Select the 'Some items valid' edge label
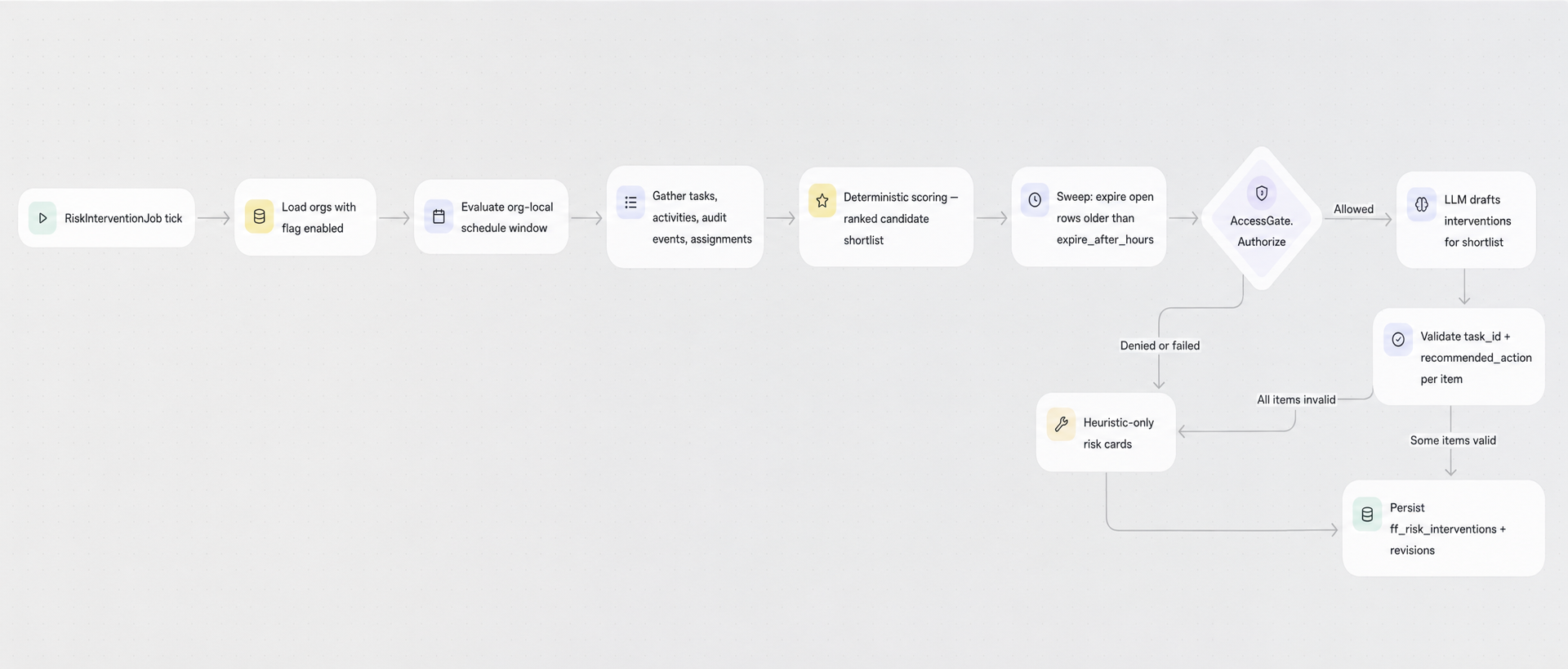 point(1453,440)
